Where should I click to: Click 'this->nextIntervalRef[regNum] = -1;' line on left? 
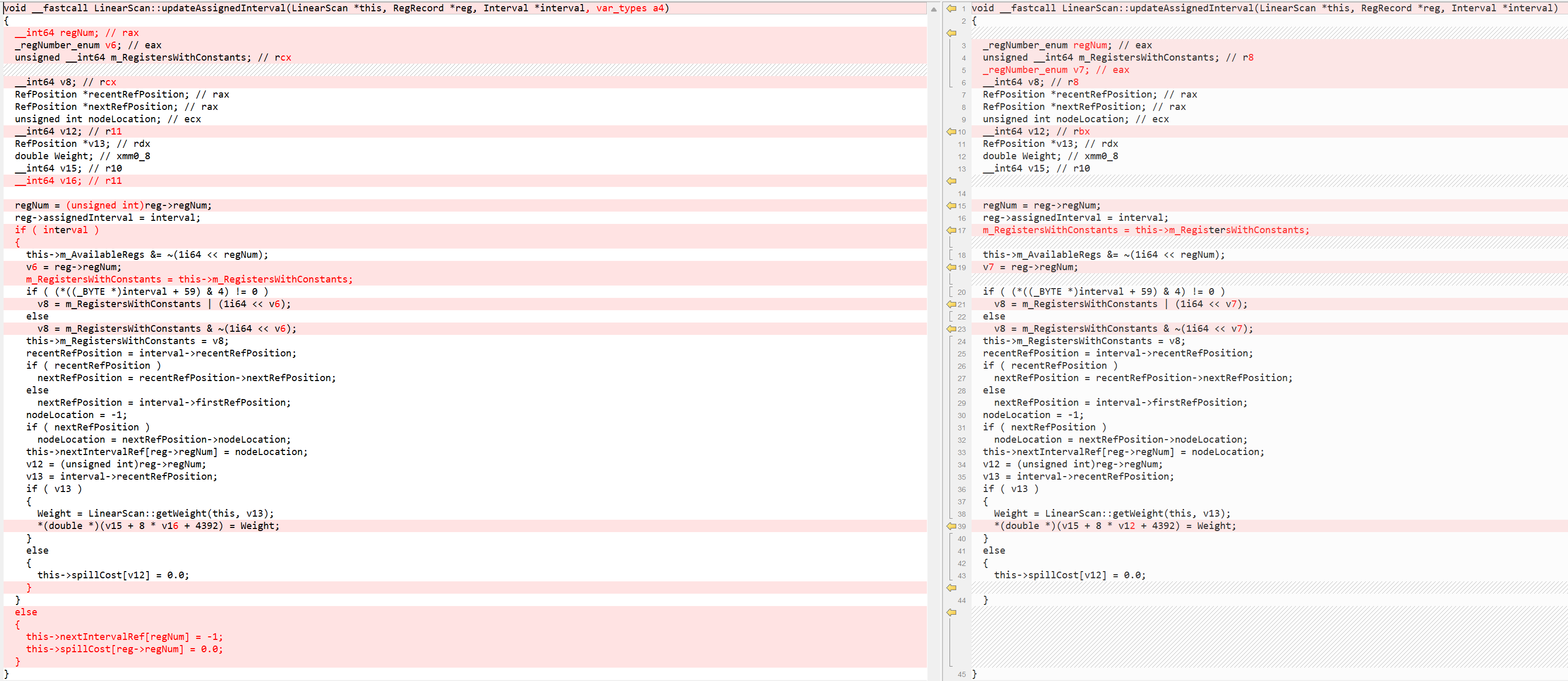point(124,637)
